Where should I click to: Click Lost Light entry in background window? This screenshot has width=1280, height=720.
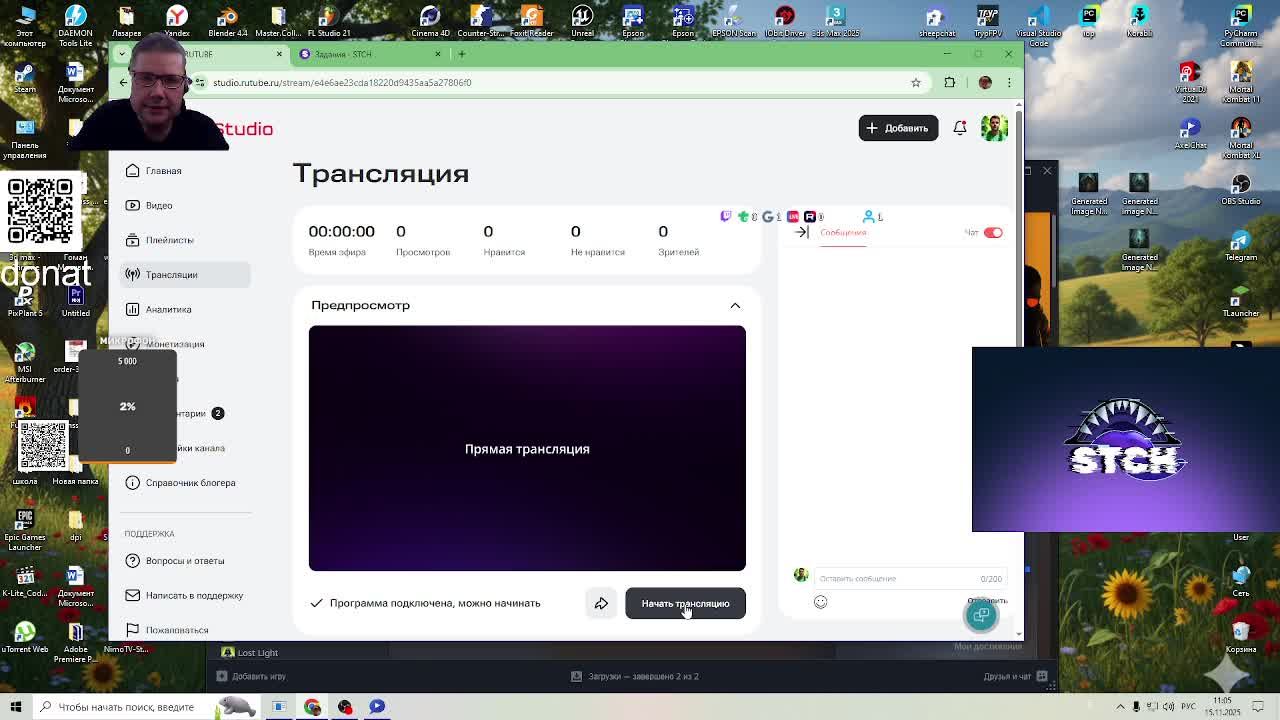click(250, 653)
